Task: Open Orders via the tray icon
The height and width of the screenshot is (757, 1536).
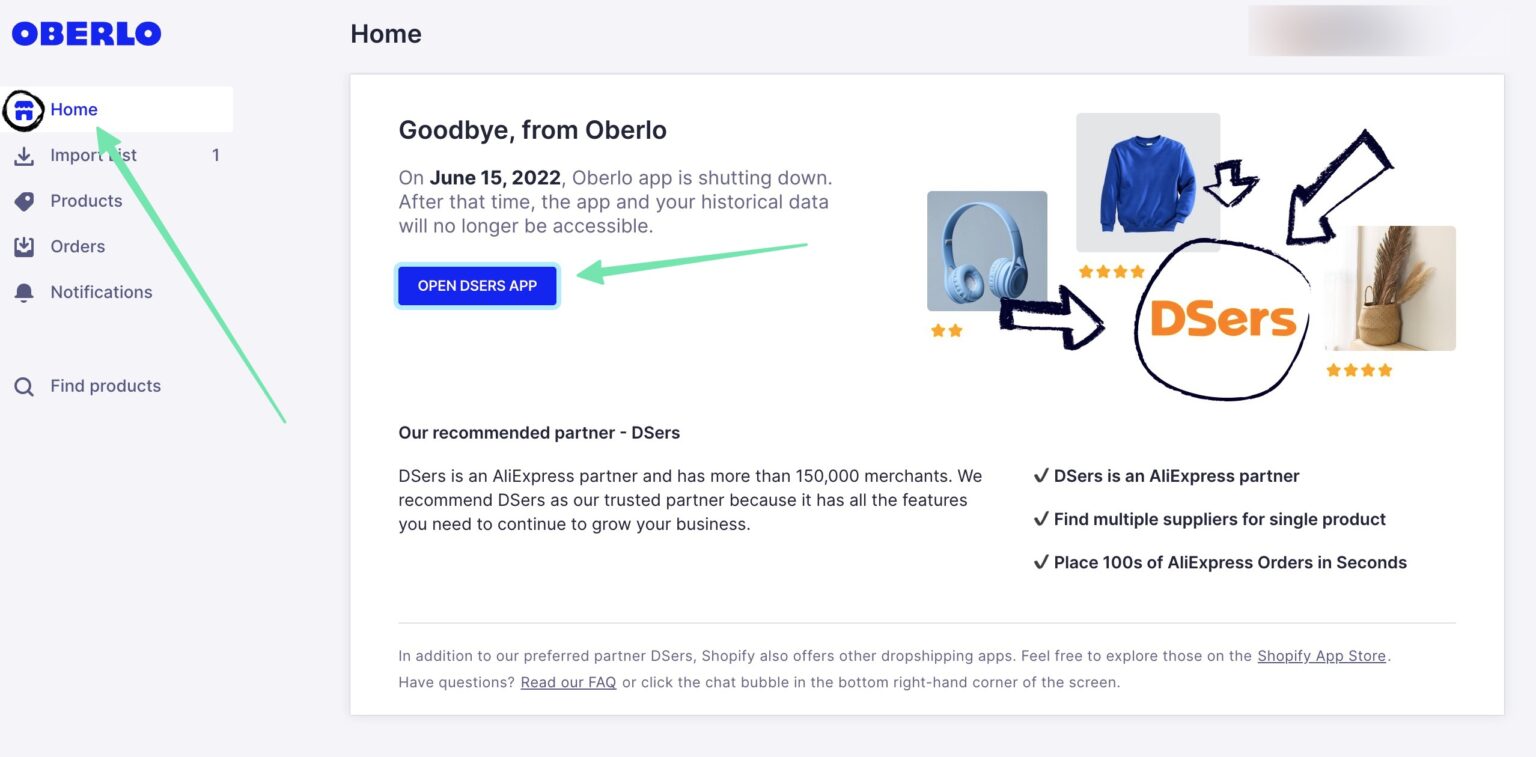Action: pos(24,246)
